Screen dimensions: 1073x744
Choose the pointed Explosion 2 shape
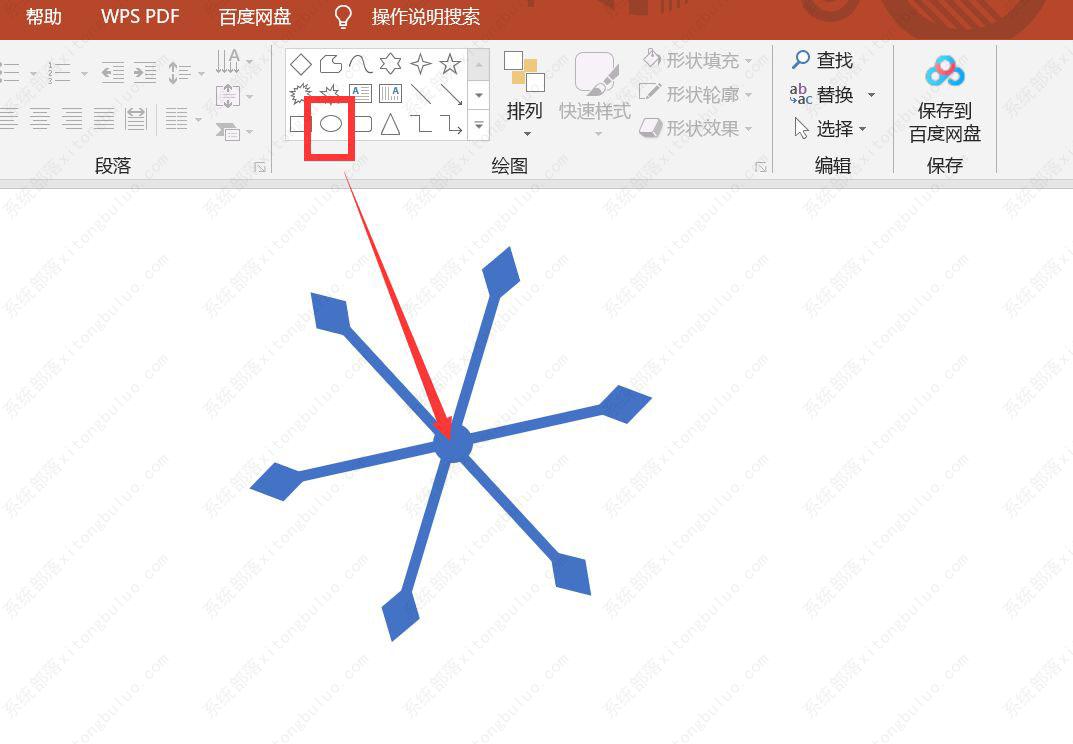(331, 94)
